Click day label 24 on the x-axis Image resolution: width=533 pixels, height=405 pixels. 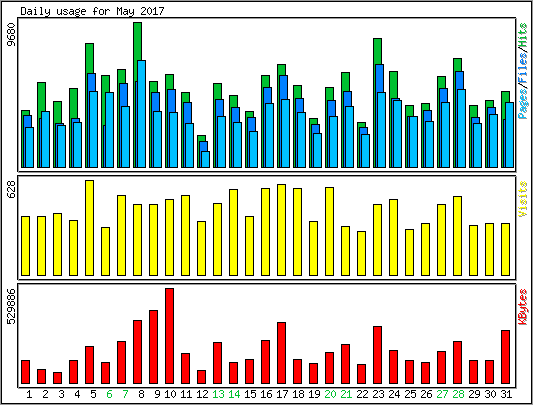[x=394, y=394]
